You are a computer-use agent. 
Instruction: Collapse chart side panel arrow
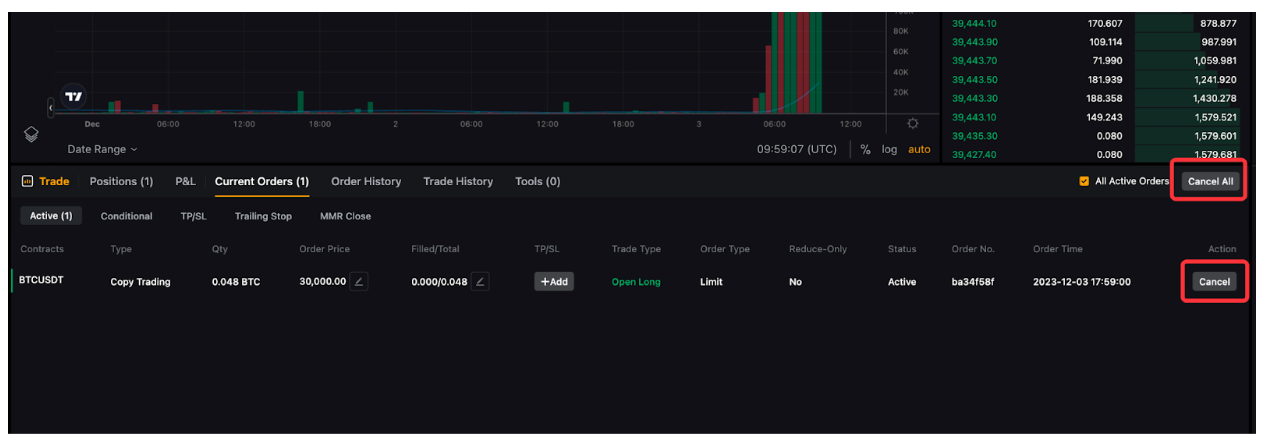(51, 107)
